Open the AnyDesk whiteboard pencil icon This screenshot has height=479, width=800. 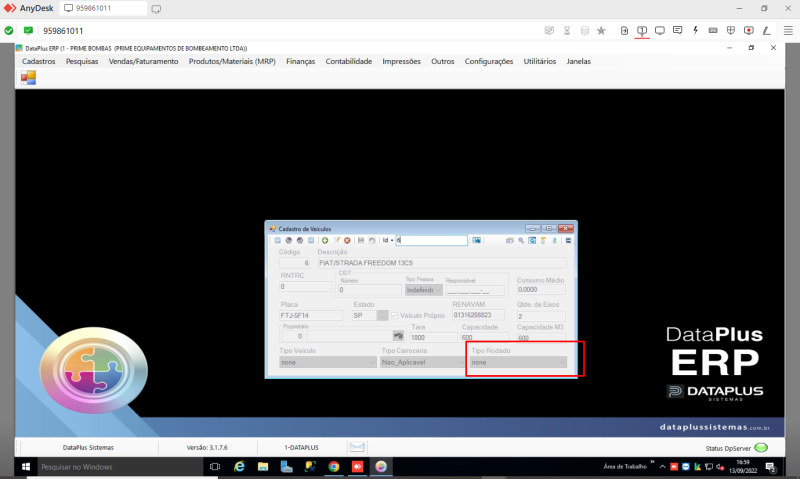point(766,31)
